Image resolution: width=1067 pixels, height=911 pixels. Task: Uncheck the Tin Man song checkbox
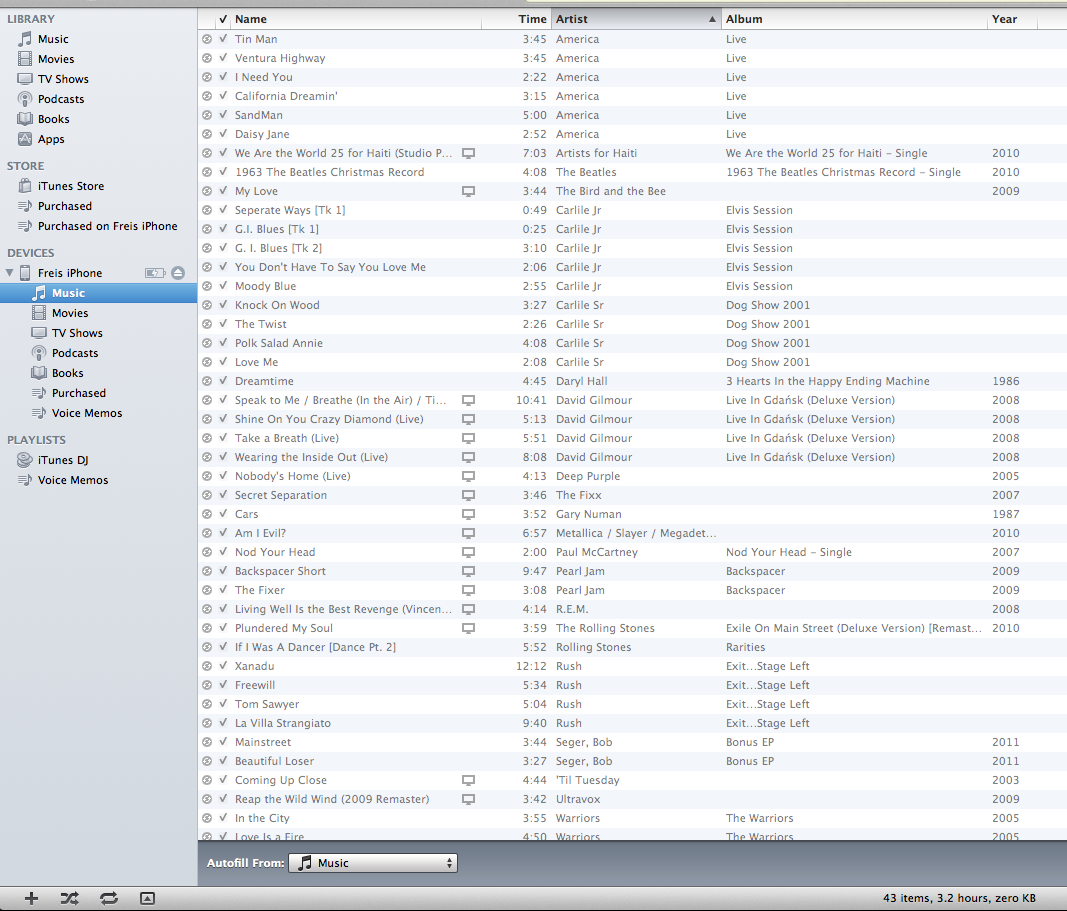click(223, 39)
